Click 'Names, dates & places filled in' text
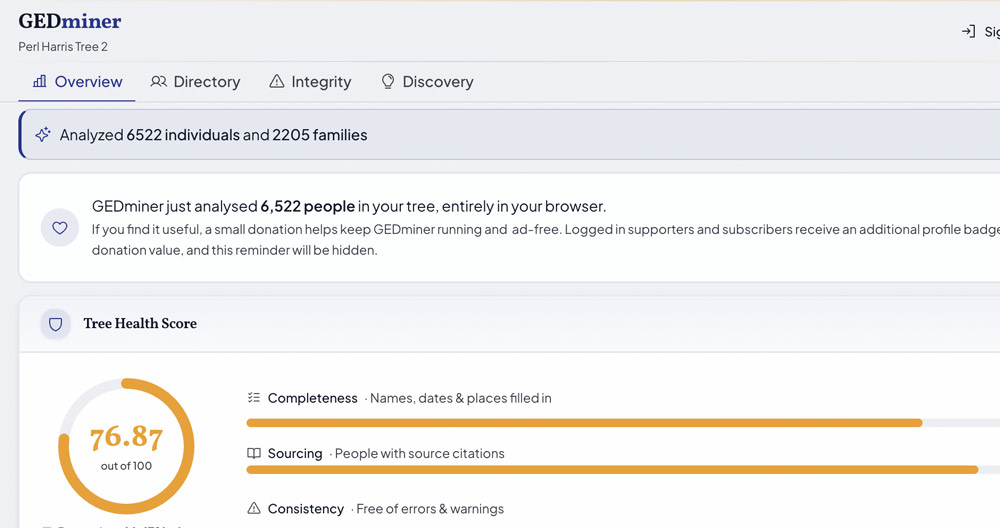This screenshot has width=1000, height=528. pyautogui.click(x=460, y=398)
